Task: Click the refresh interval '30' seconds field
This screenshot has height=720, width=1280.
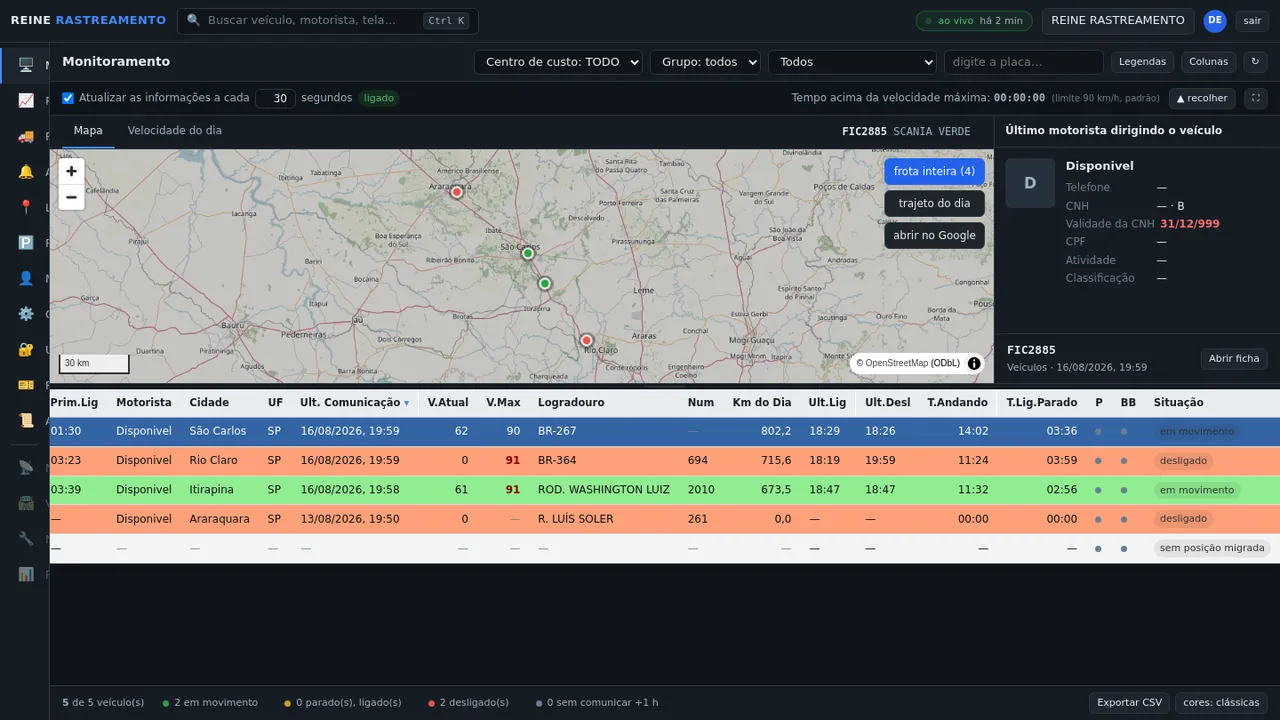Action: [x=275, y=98]
